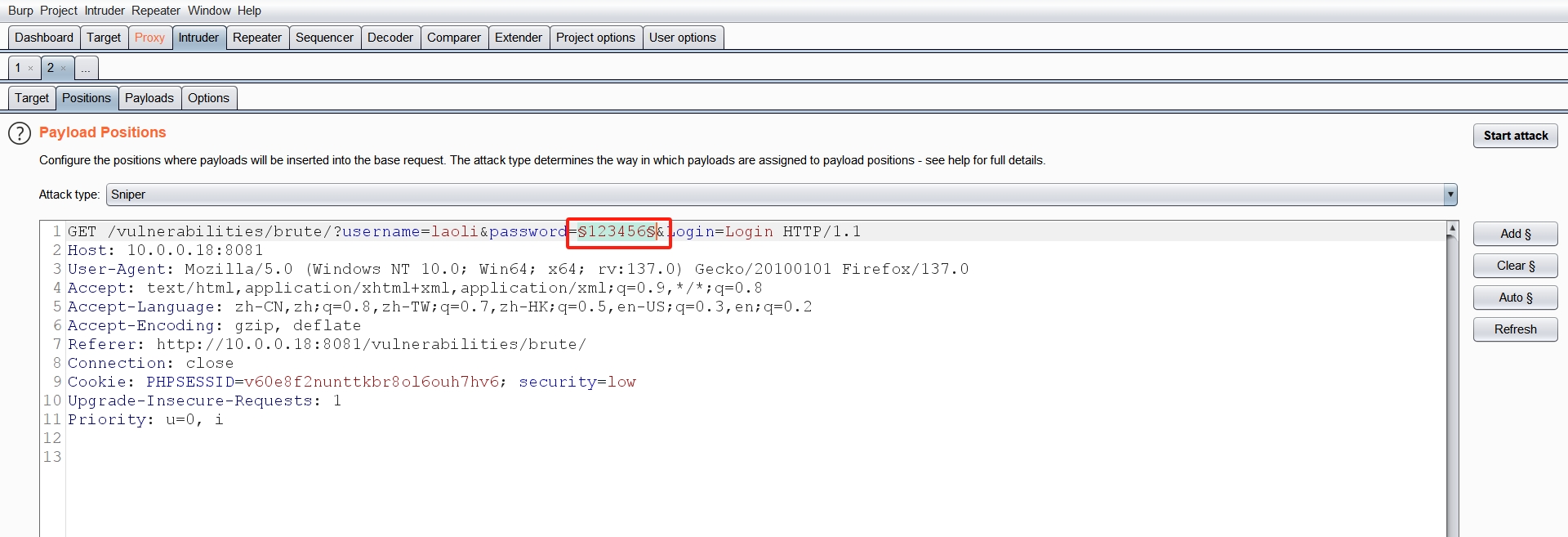Open the User options tab
This screenshot has width=1568, height=537.
click(x=683, y=38)
